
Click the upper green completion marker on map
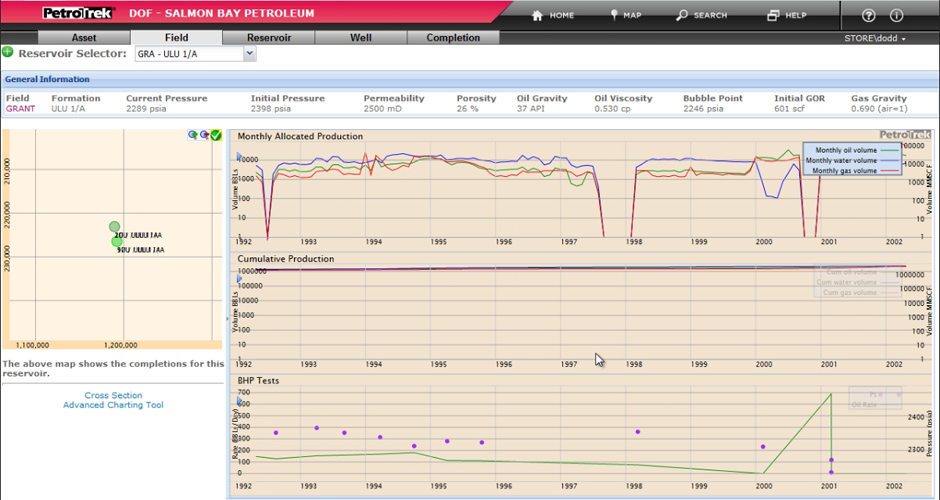[115, 227]
